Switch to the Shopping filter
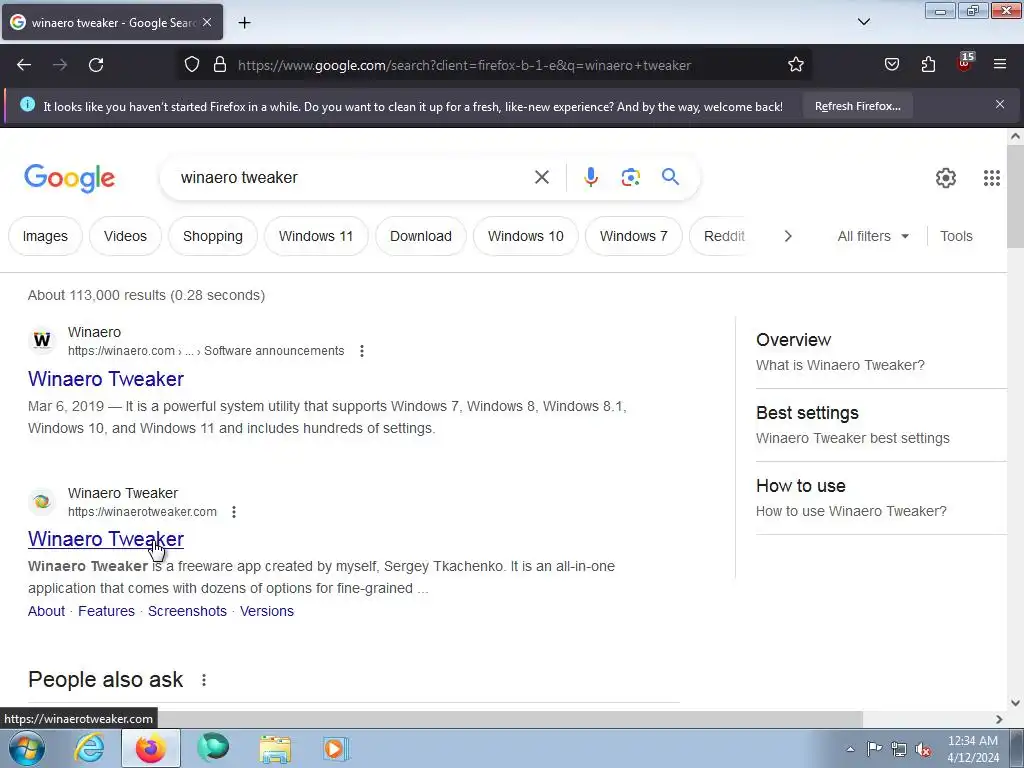1024x768 pixels. pyautogui.click(x=213, y=236)
